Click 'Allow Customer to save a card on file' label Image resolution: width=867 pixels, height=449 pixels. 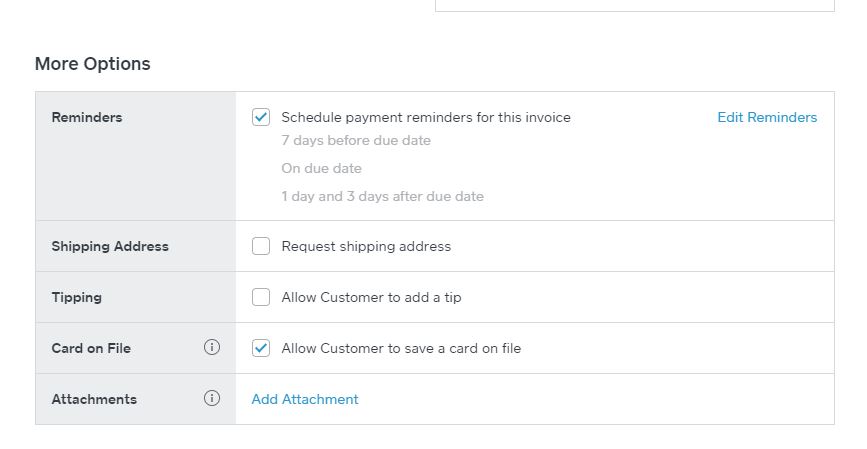401,348
